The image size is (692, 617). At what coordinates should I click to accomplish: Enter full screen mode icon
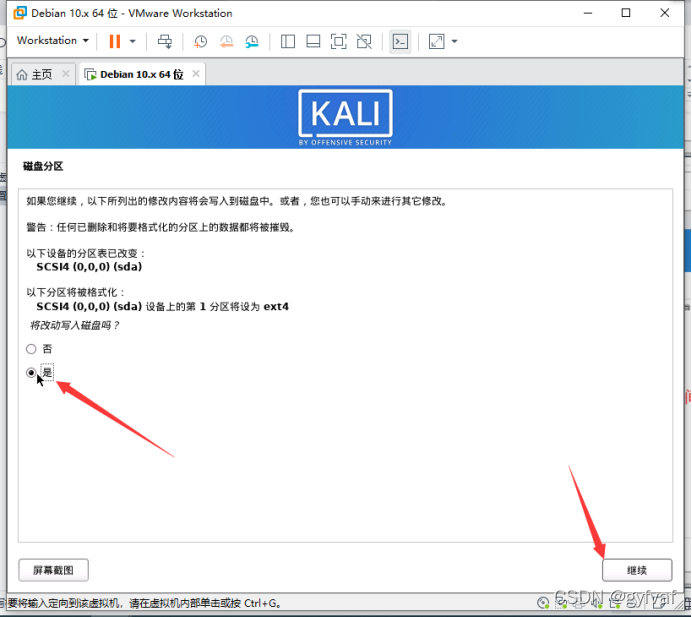tap(338, 41)
